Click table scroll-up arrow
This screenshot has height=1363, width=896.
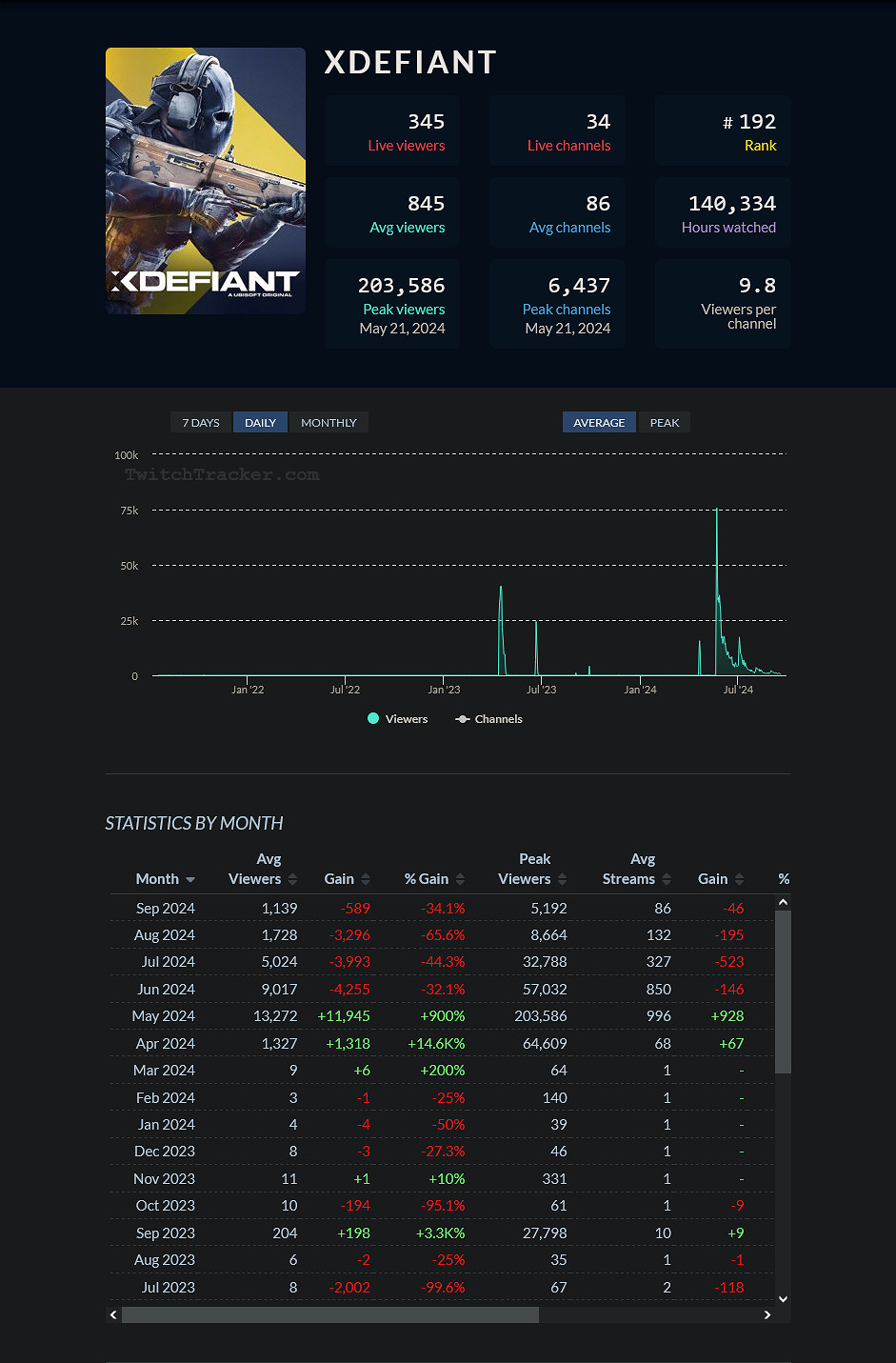(x=783, y=902)
